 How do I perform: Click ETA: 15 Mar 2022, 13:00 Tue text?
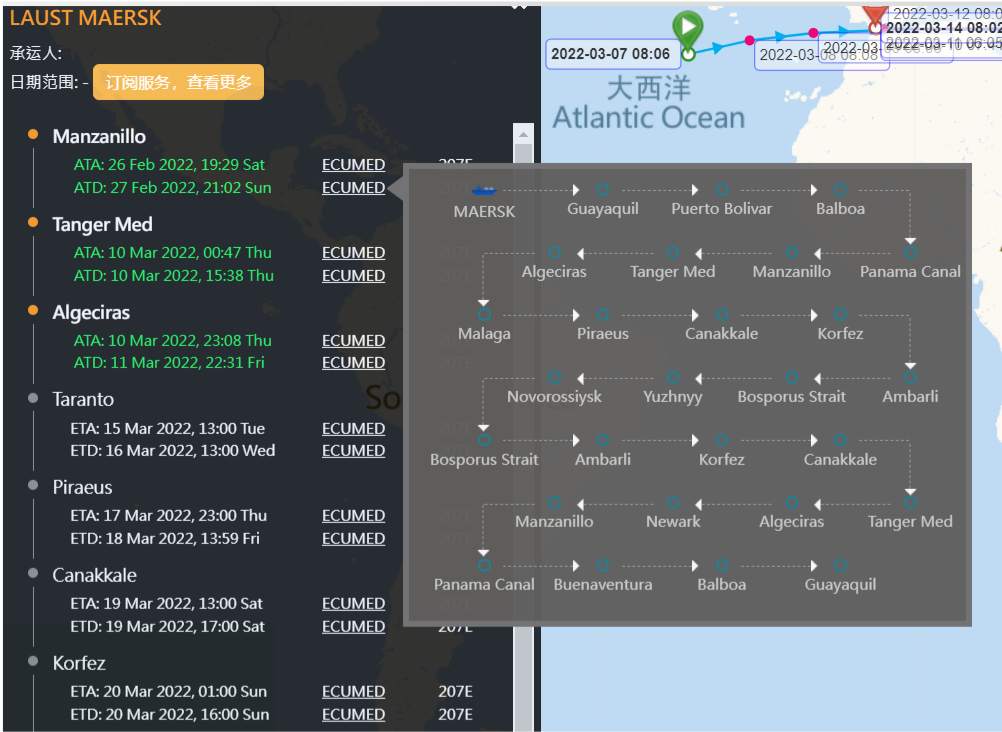167,428
